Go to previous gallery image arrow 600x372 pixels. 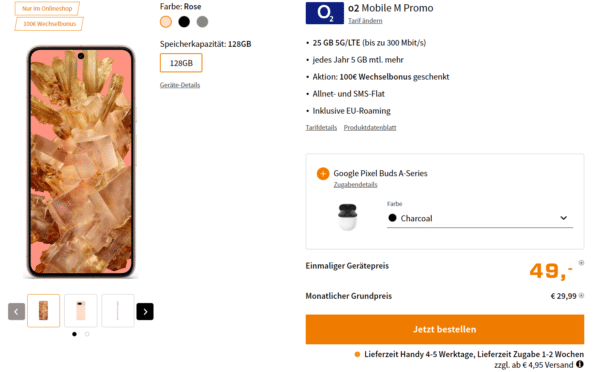pyautogui.click(x=16, y=312)
